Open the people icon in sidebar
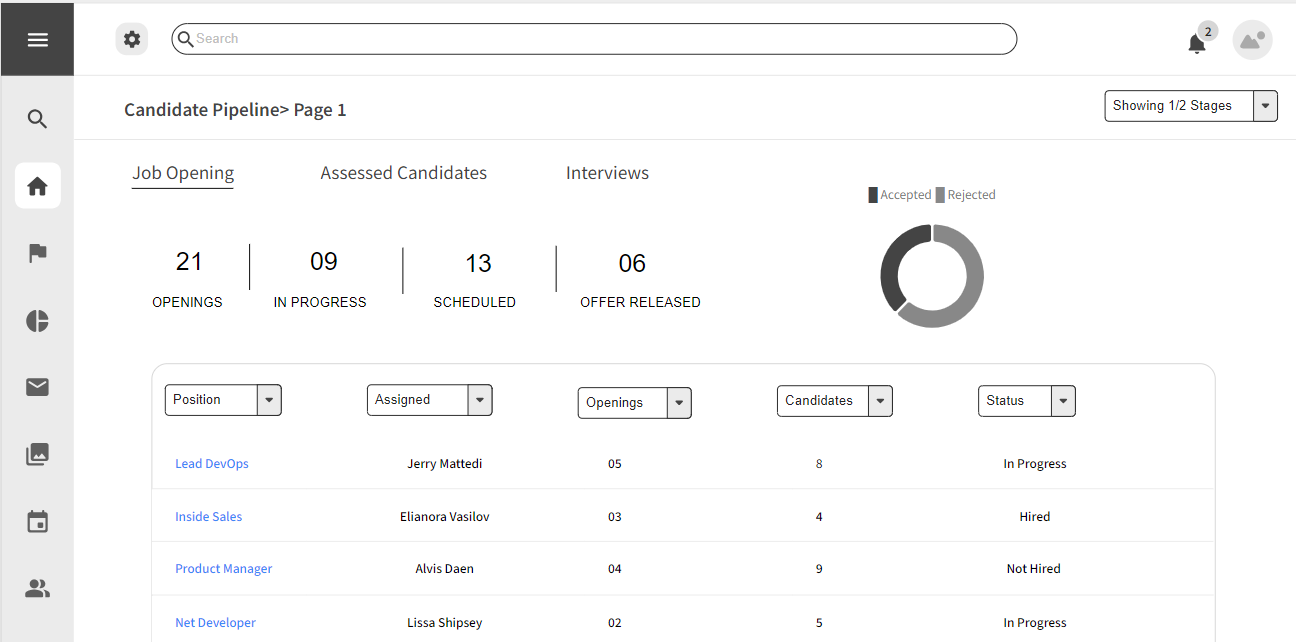 37,588
